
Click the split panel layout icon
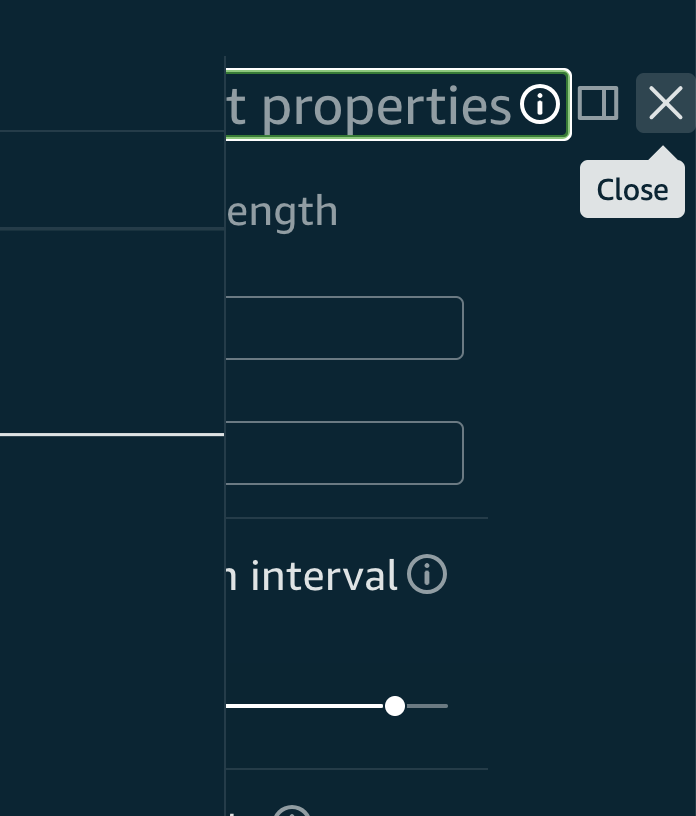click(x=598, y=103)
